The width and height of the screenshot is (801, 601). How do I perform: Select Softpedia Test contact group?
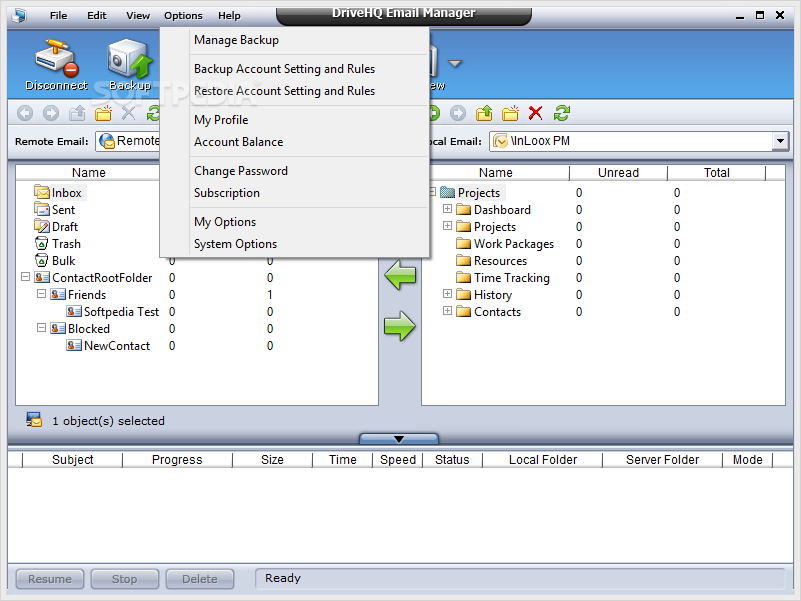pyautogui.click(x=121, y=312)
